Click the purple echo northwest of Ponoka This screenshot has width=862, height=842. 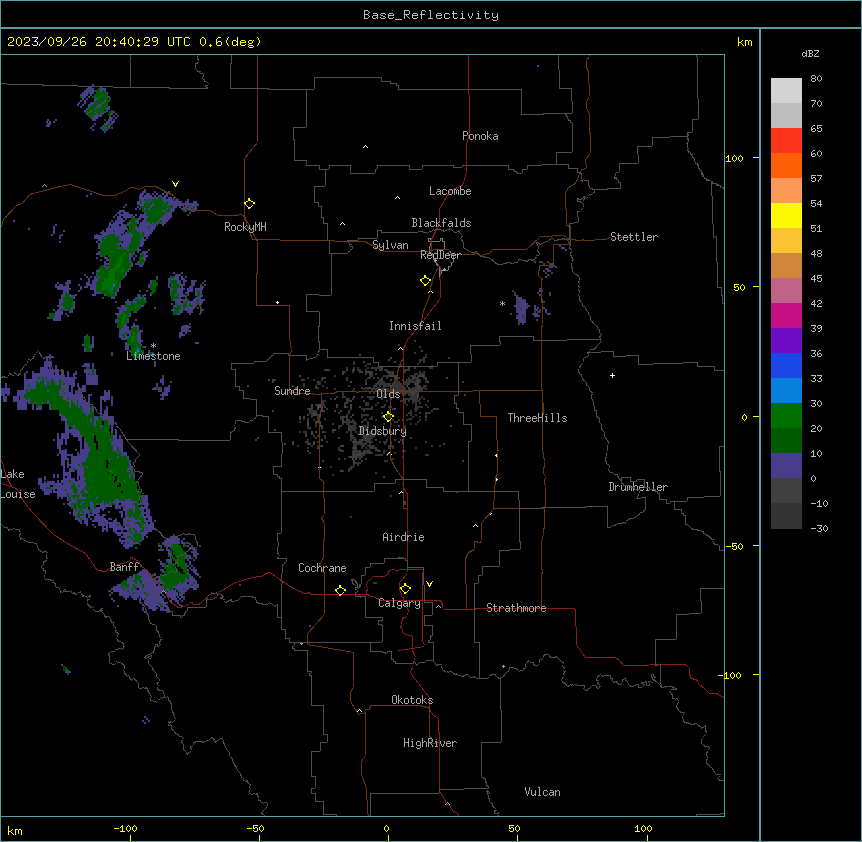[x=98, y=109]
